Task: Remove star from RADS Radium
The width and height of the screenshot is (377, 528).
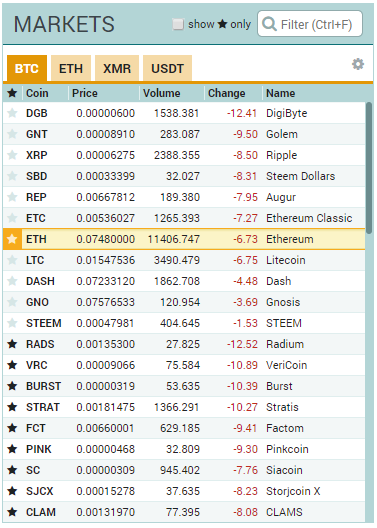Action: point(12,344)
